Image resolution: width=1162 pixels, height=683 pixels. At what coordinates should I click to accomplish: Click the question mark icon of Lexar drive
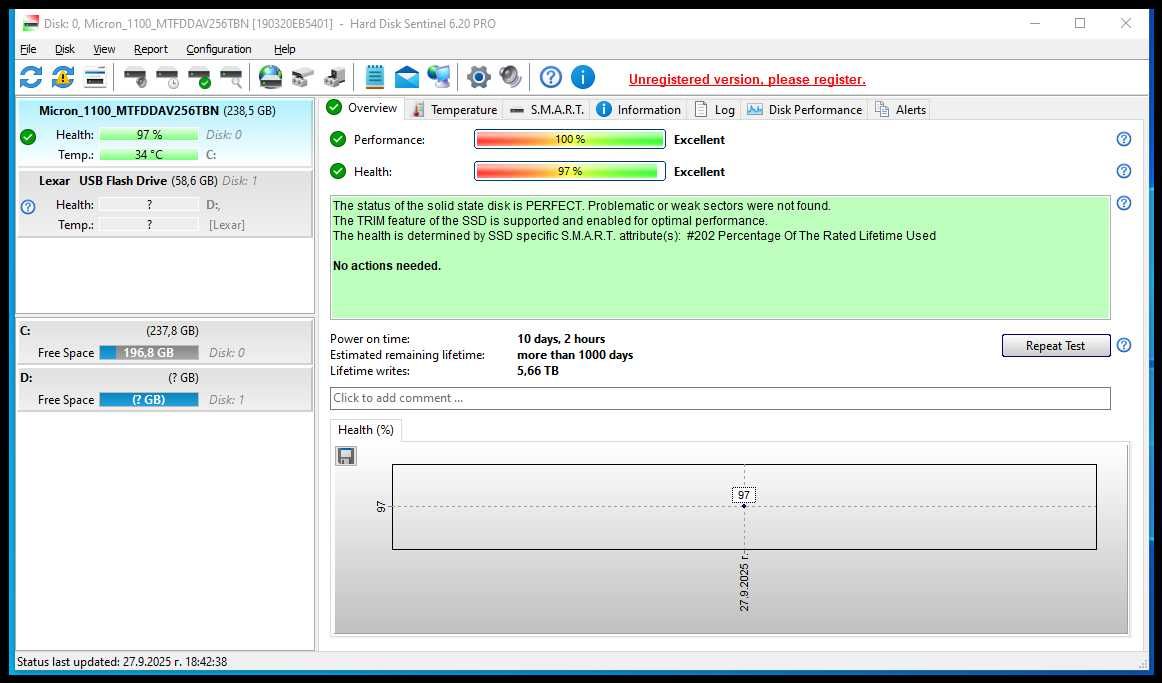coord(28,207)
